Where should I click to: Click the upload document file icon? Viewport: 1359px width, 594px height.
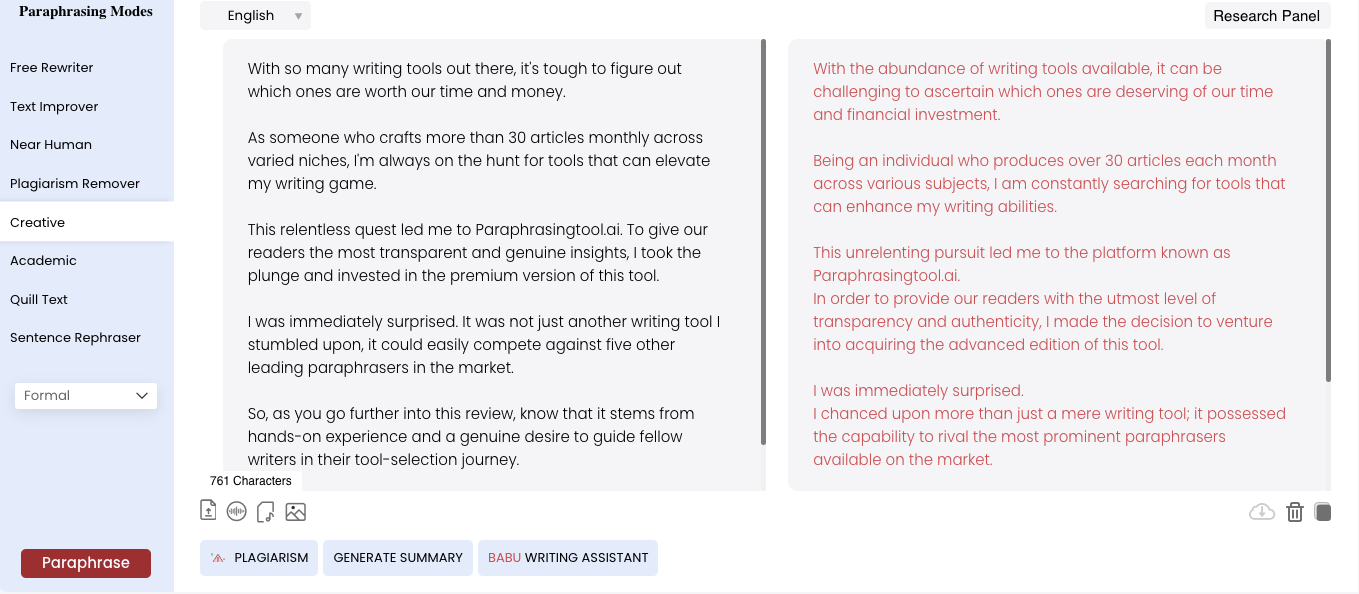tap(208, 511)
